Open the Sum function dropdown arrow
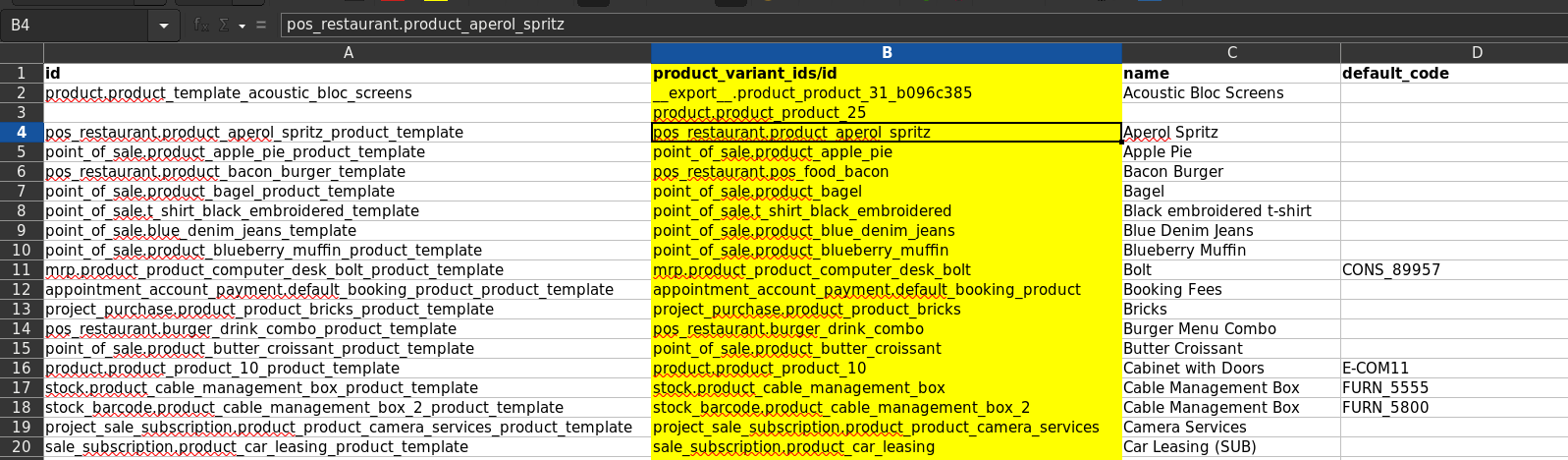This screenshot has height=460, width=1568. 242,26
